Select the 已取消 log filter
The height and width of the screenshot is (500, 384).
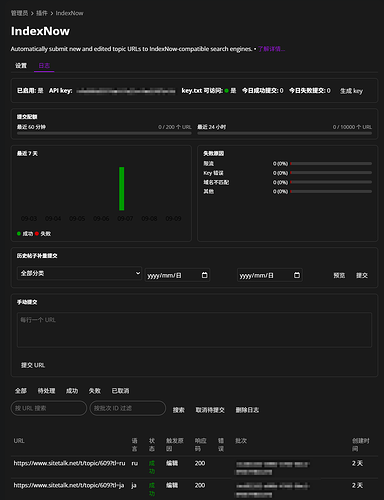[x=120, y=391]
